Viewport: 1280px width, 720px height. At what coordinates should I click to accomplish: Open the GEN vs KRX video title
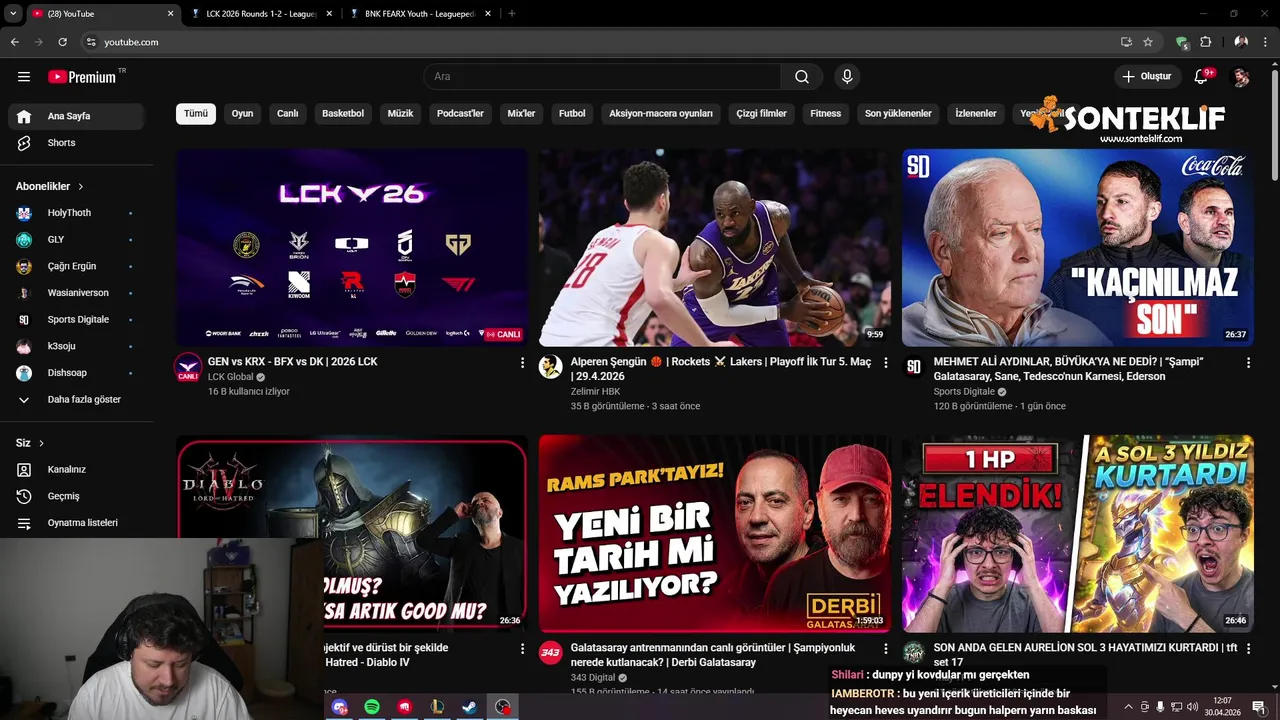pos(292,362)
